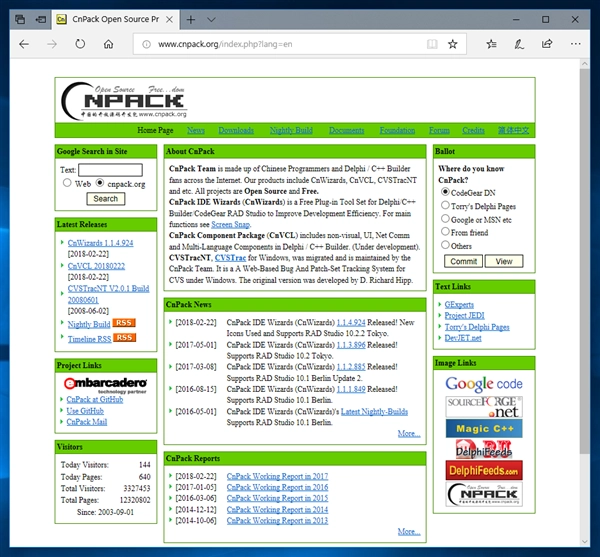Share this page
The height and width of the screenshot is (557, 600).
(547, 44)
